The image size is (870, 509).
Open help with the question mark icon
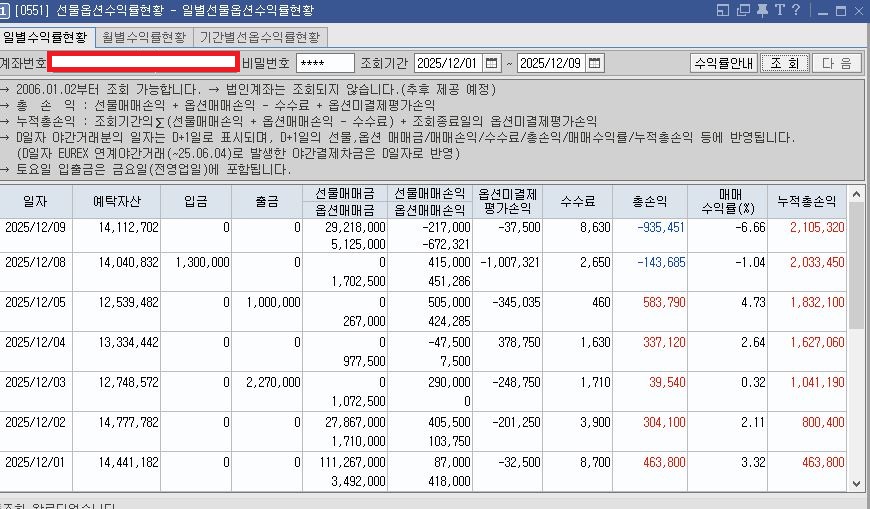click(796, 10)
